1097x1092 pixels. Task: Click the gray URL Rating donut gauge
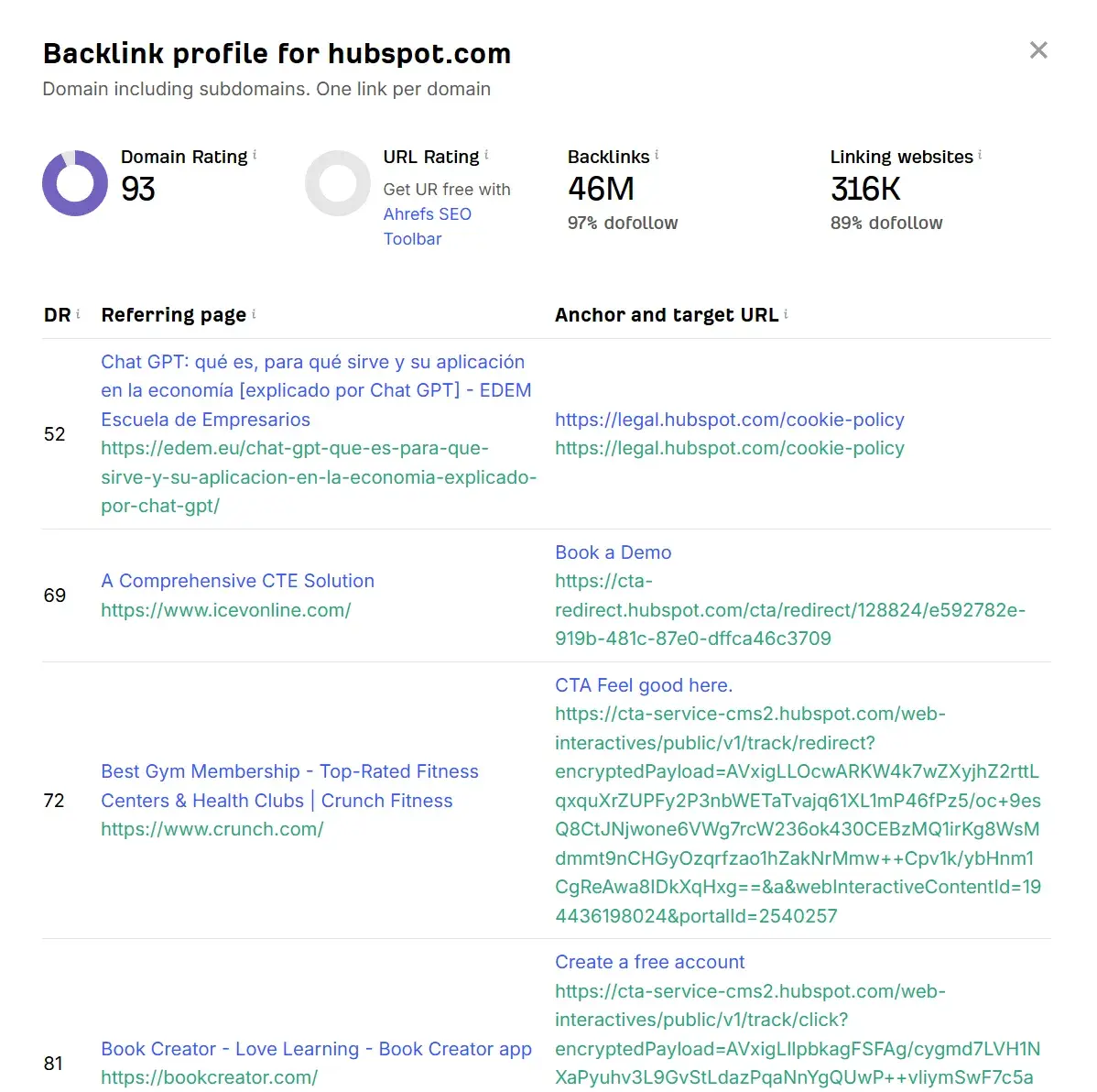pyautogui.click(x=338, y=183)
